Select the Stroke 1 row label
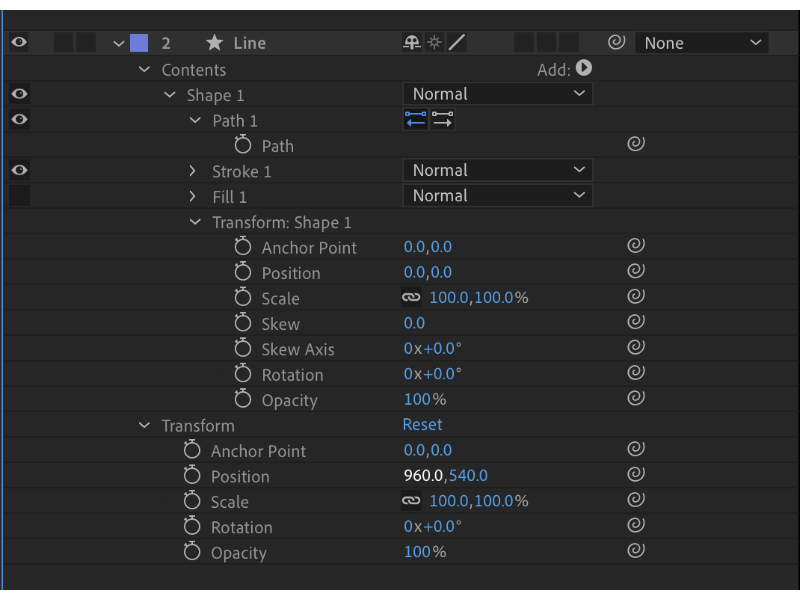This screenshot has height=600, width=800. [x=242, y=171]
